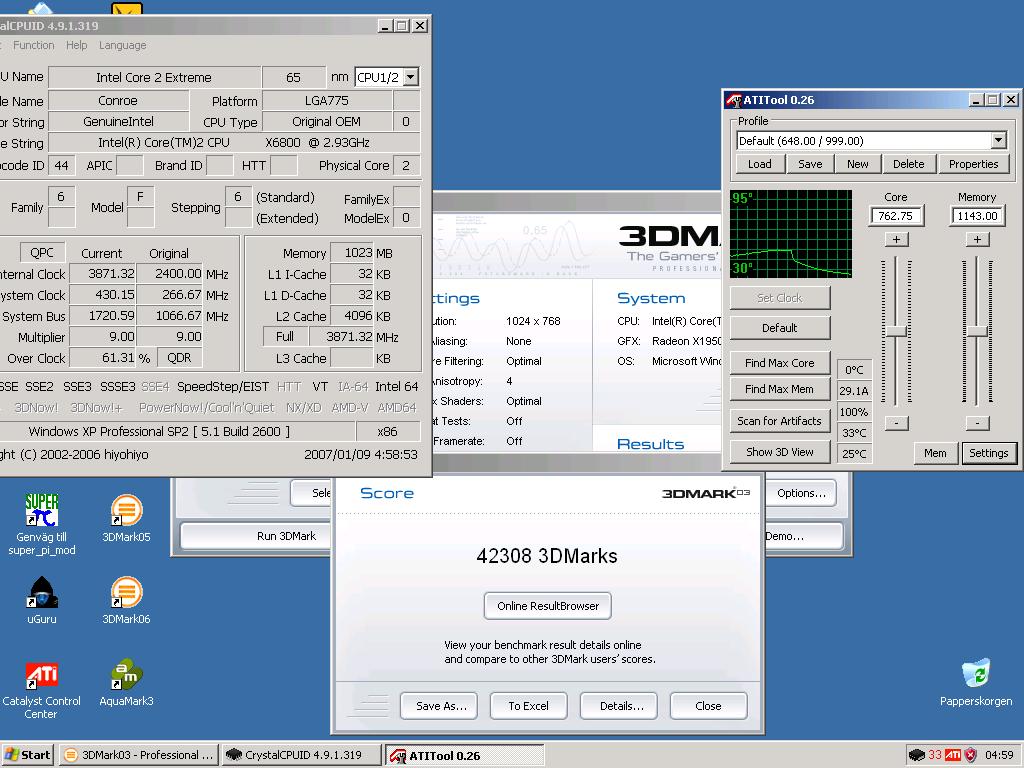Click the QDR button in CrystalCPUID

pos(179,358)
